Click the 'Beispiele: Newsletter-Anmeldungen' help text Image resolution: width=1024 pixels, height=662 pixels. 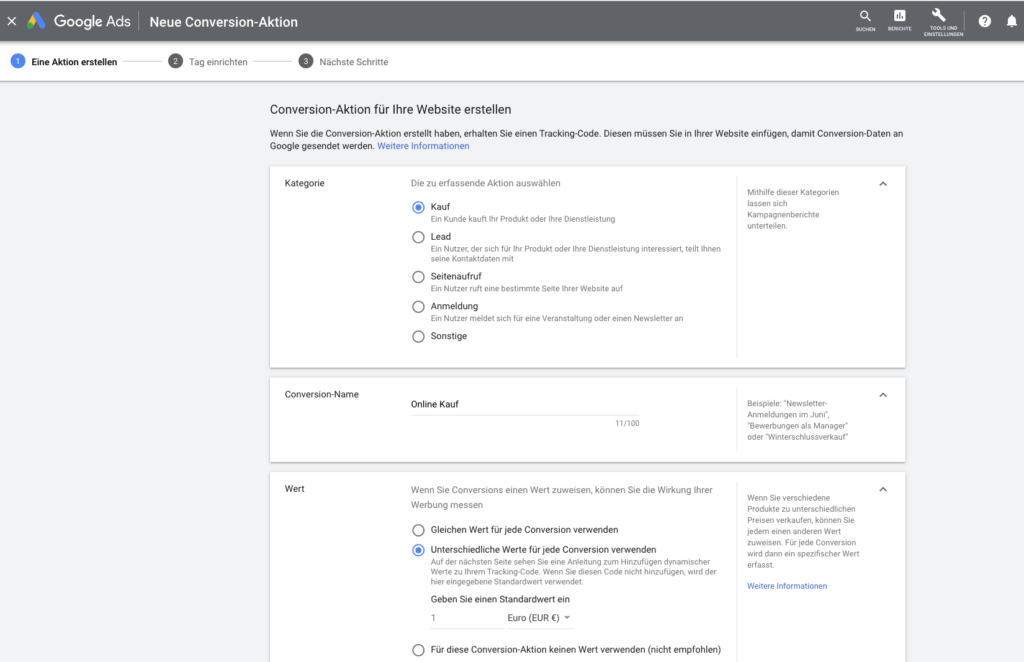[797, 420]
